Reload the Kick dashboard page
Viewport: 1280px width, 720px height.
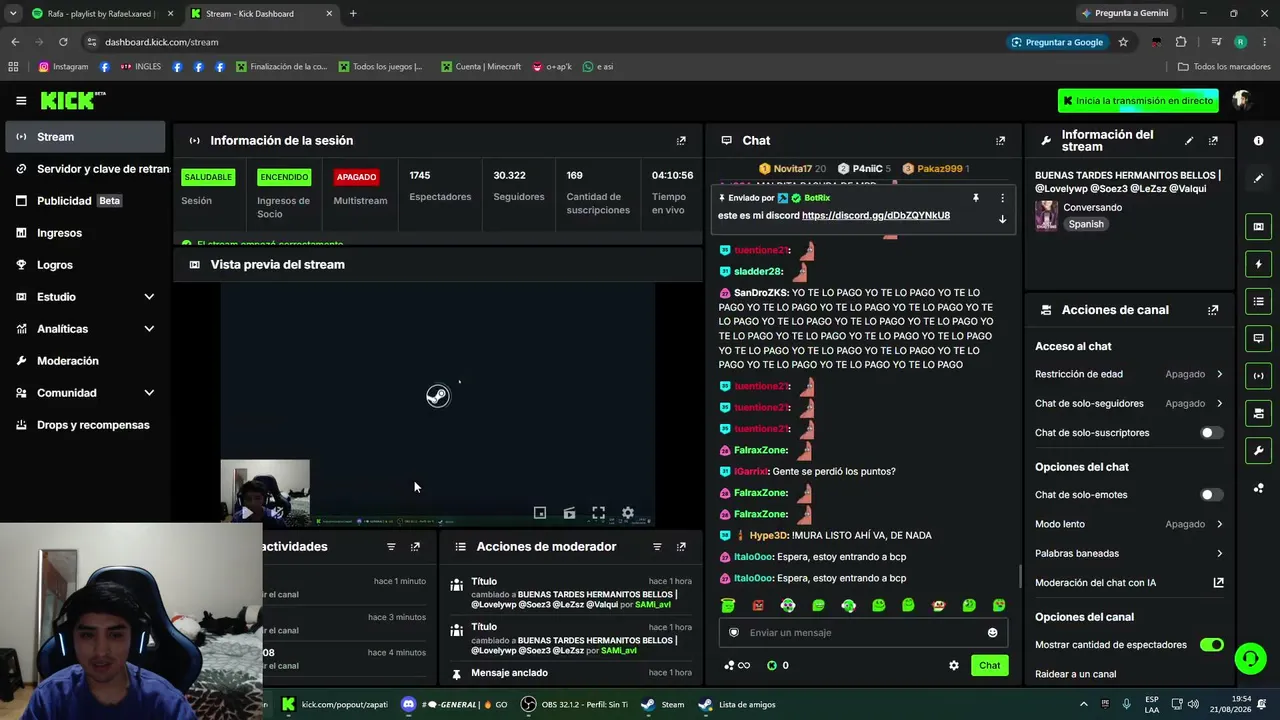pyautogui.click(x=63, y=42)
